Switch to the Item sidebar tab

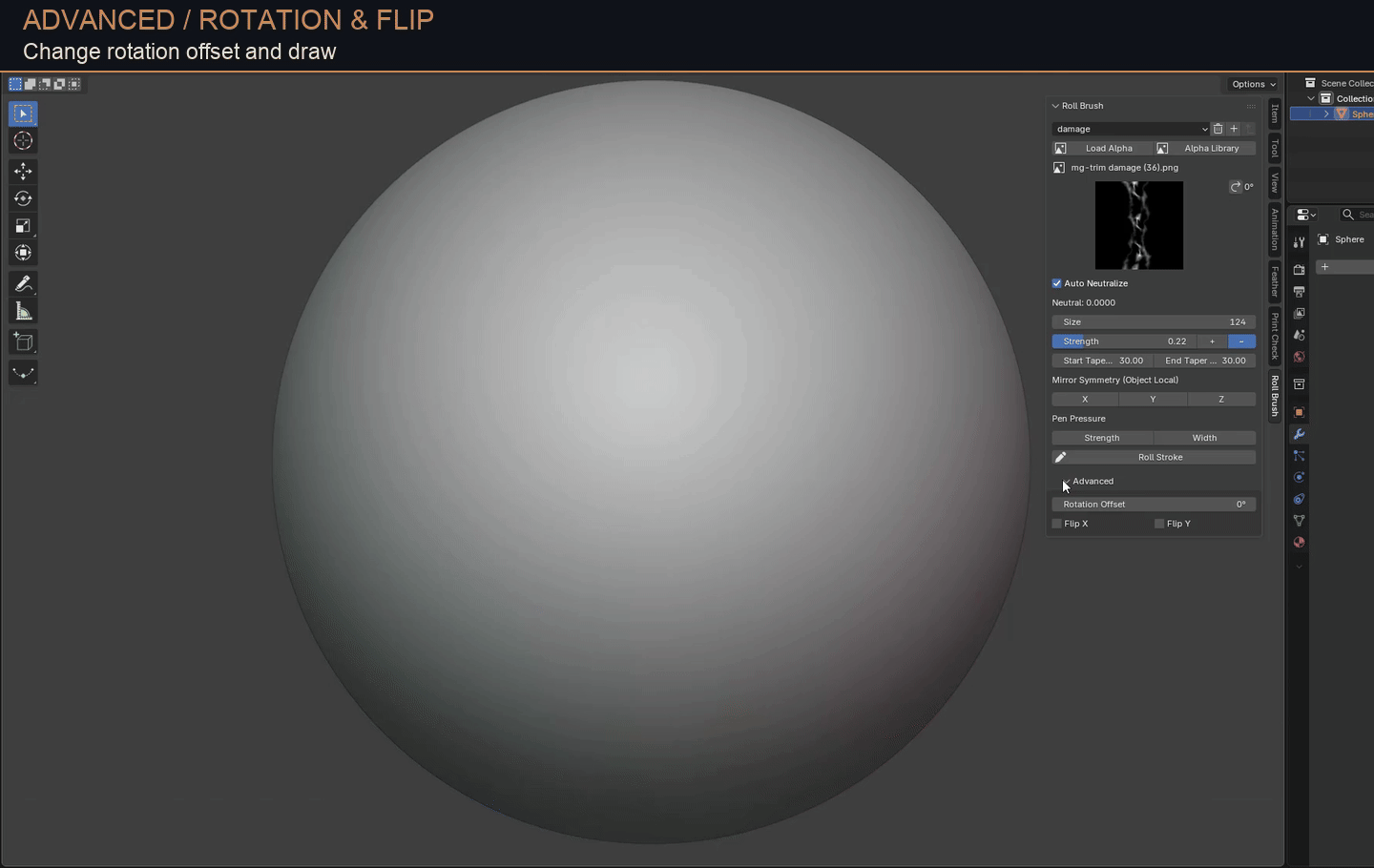click(x=1275, y=114)
